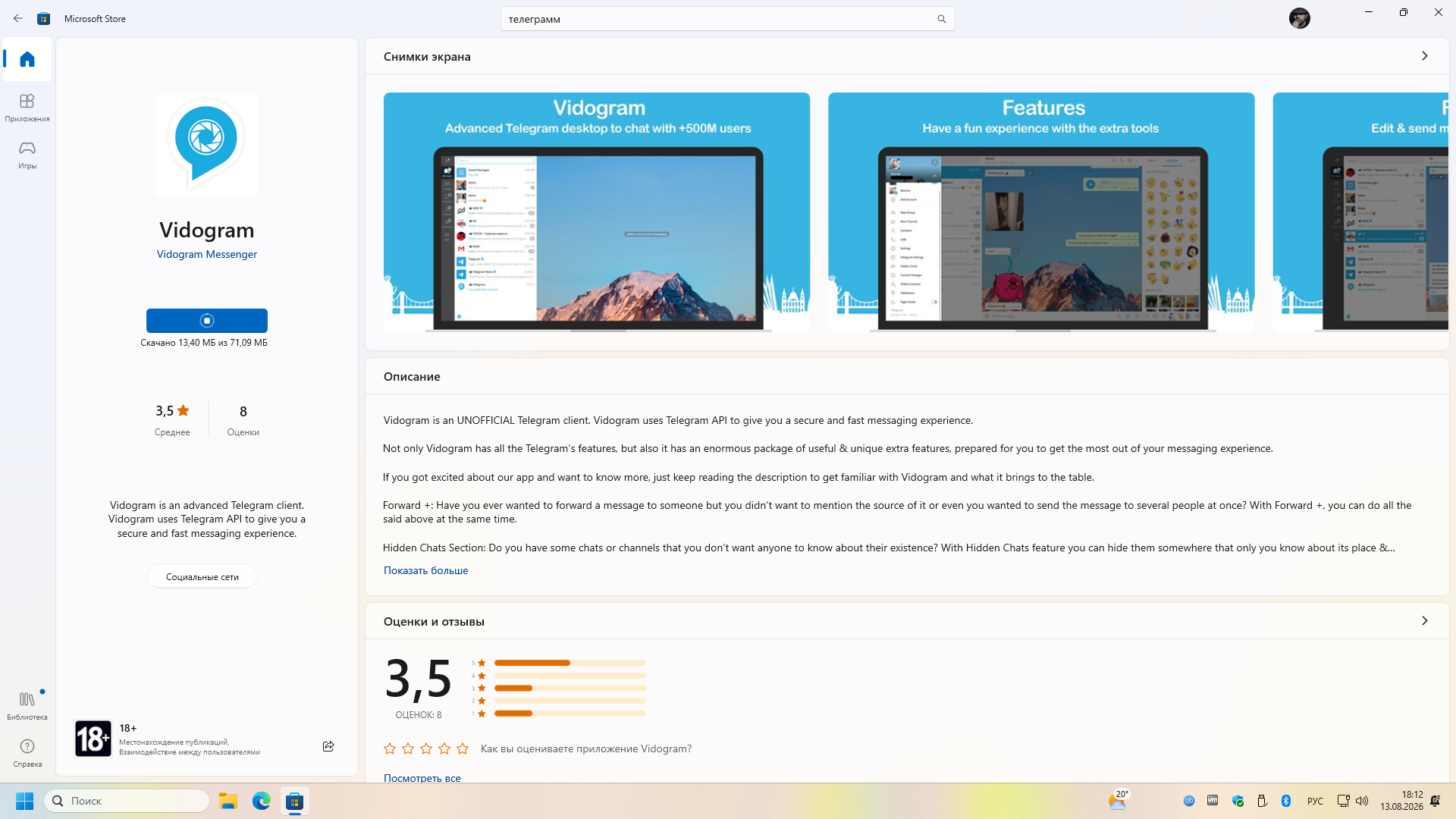Open Библиотека (Library) in the sidebar
Image resolution: width=1456 pixels, height=819 pixels.
pyautogui.click(x=27, y=705)
